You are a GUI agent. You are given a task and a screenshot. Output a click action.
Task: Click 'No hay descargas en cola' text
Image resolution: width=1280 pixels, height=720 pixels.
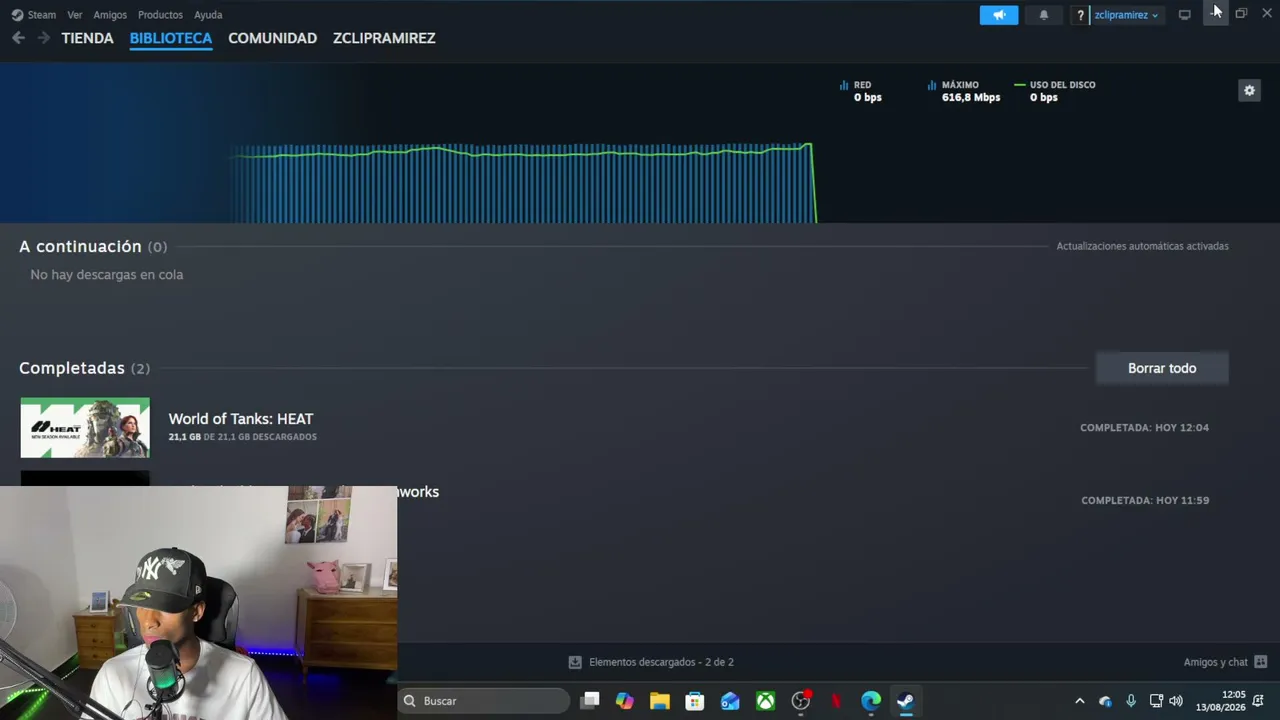tap(107, 275)
